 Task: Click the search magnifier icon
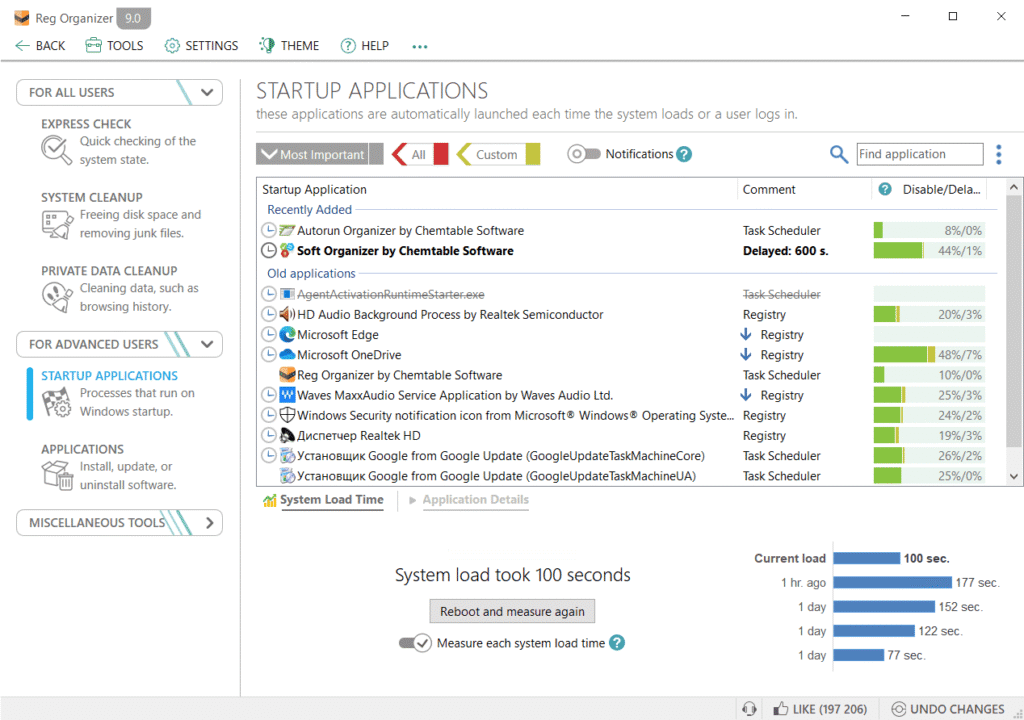(839, 154)
